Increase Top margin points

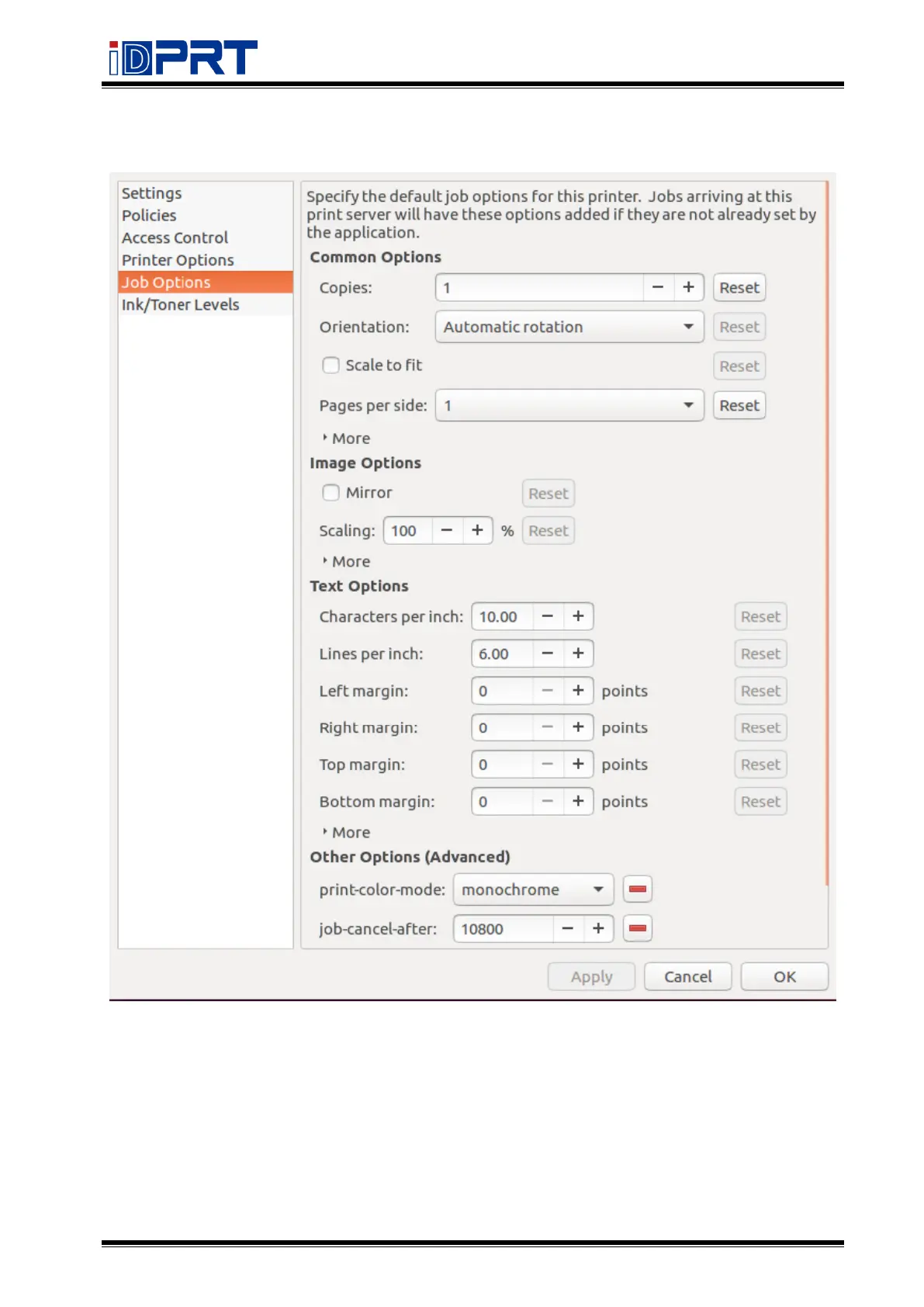point(578,764)
